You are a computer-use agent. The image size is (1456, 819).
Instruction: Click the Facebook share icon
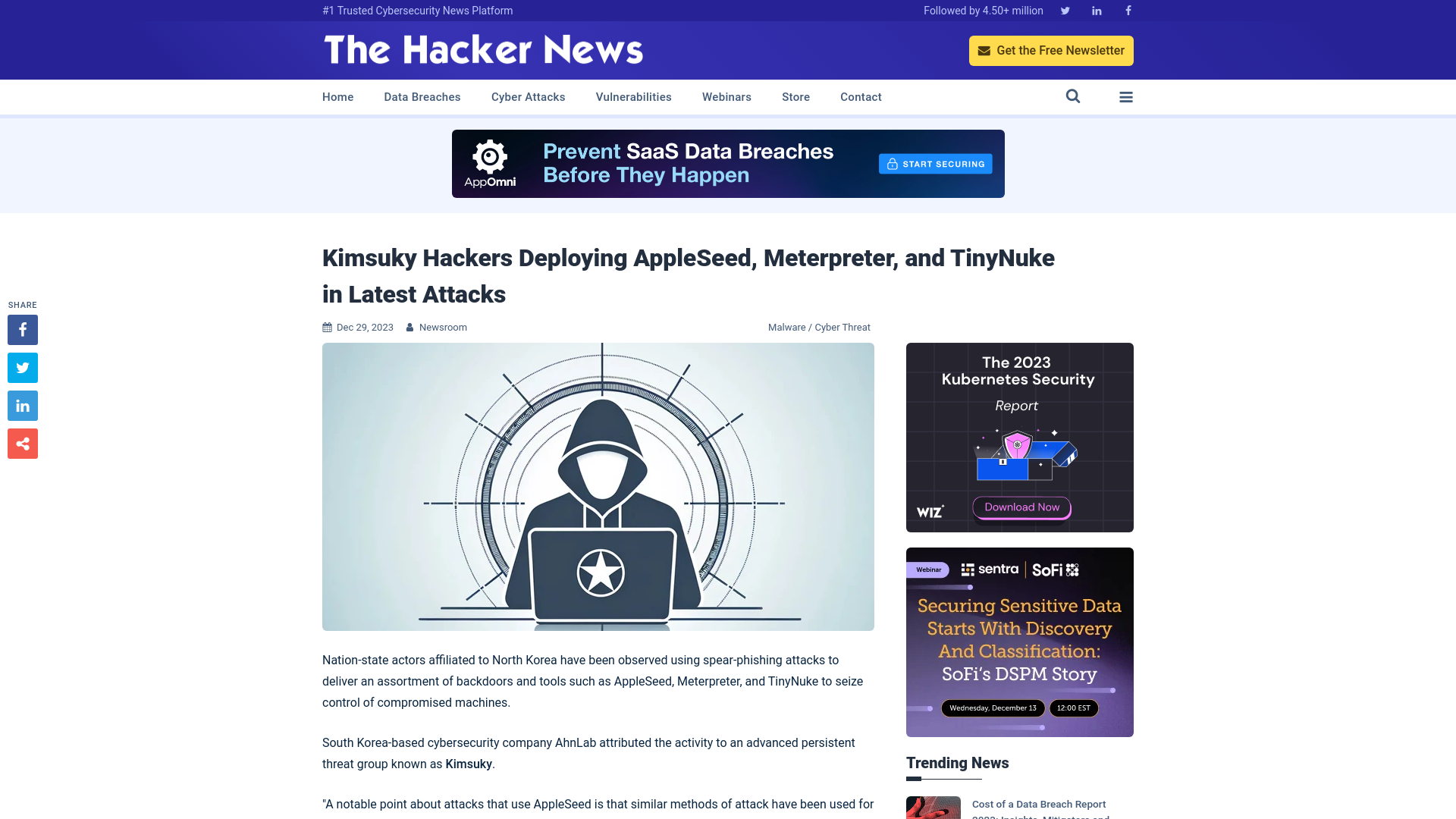tap(22, 329)
